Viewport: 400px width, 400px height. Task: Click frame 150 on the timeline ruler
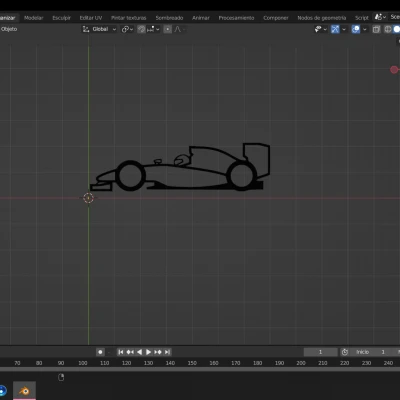192,363
